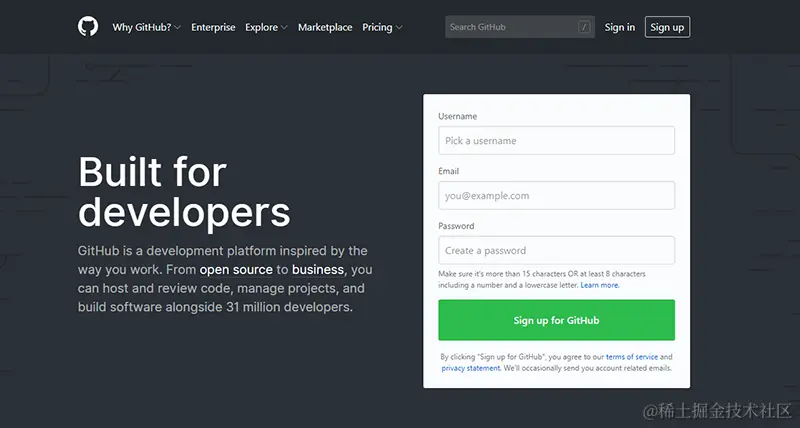This screenshot has height=428, width=800.
Task: Click the Sign up button in header
Action: coord(667,27)
